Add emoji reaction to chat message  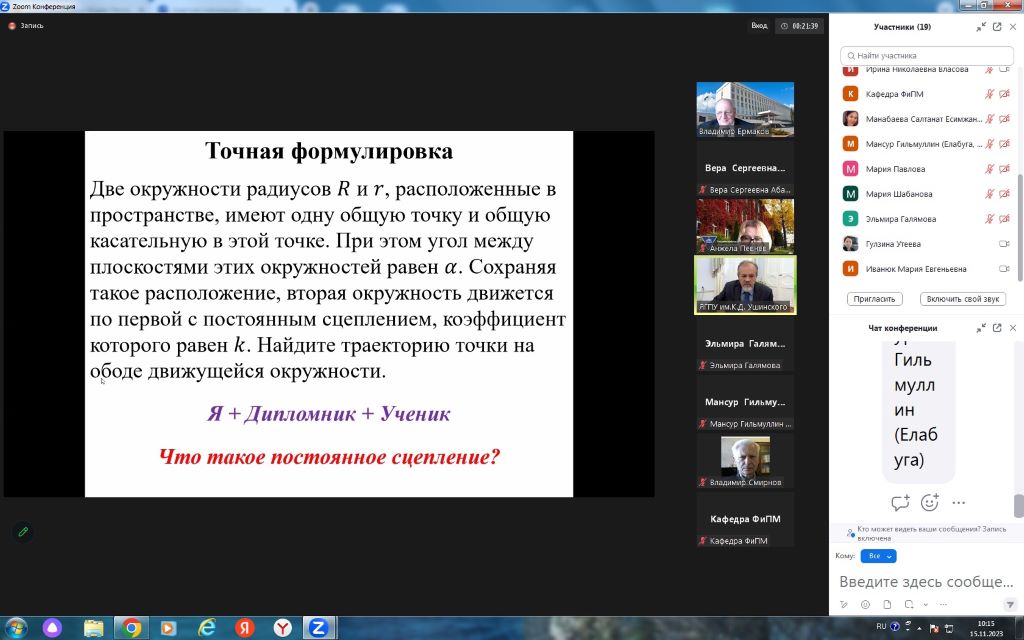pos(930,503)
